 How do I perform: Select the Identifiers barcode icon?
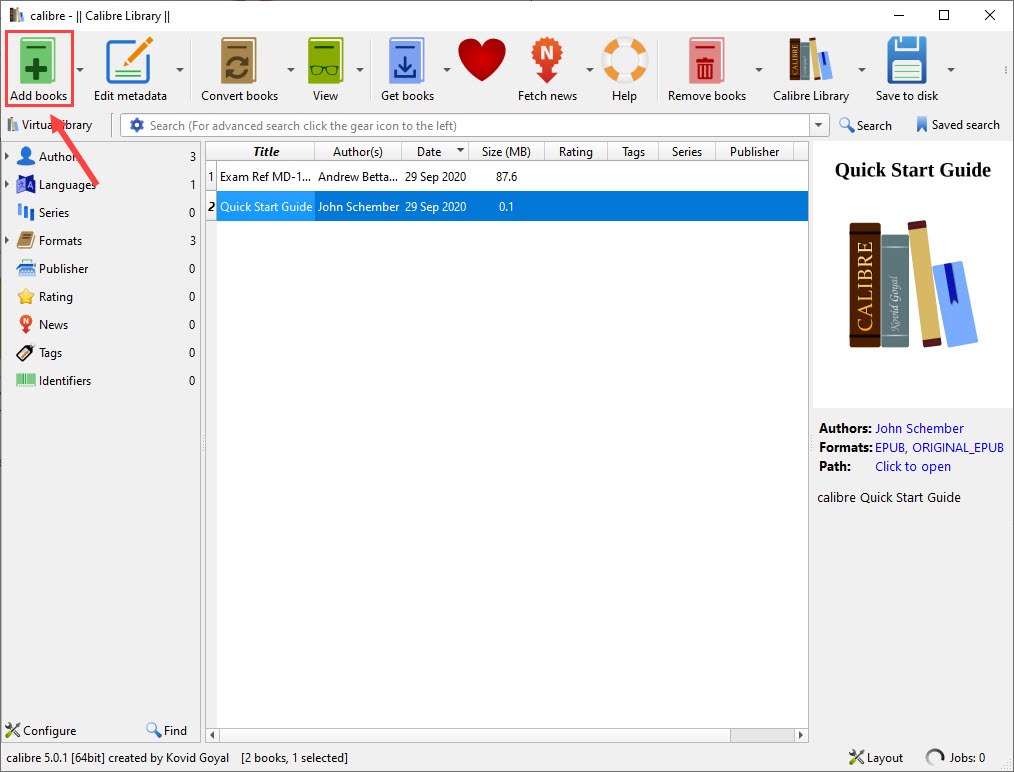25,380
